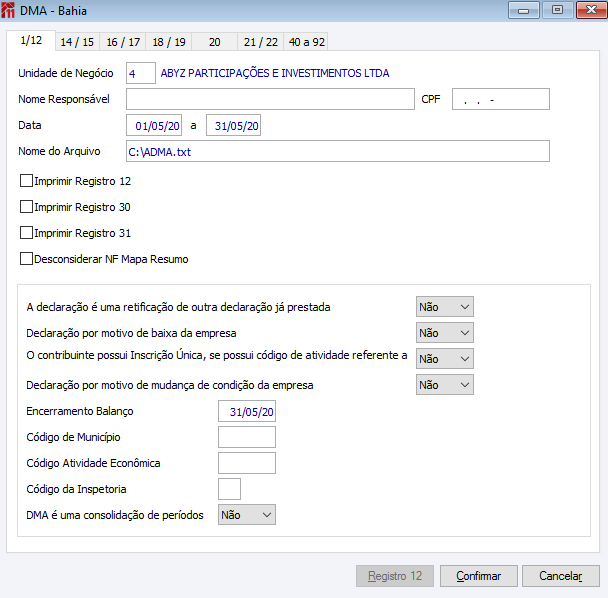
Task: Open the 14 / 15 tab
Action: pos(77,42)
